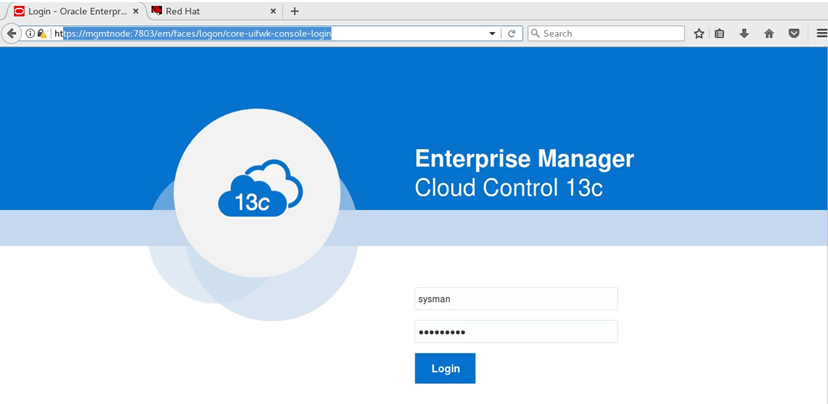Viewport: 828px width, 404px height.
Task: Click the Enterprise Manager heading text
Action: pos(524,159)
